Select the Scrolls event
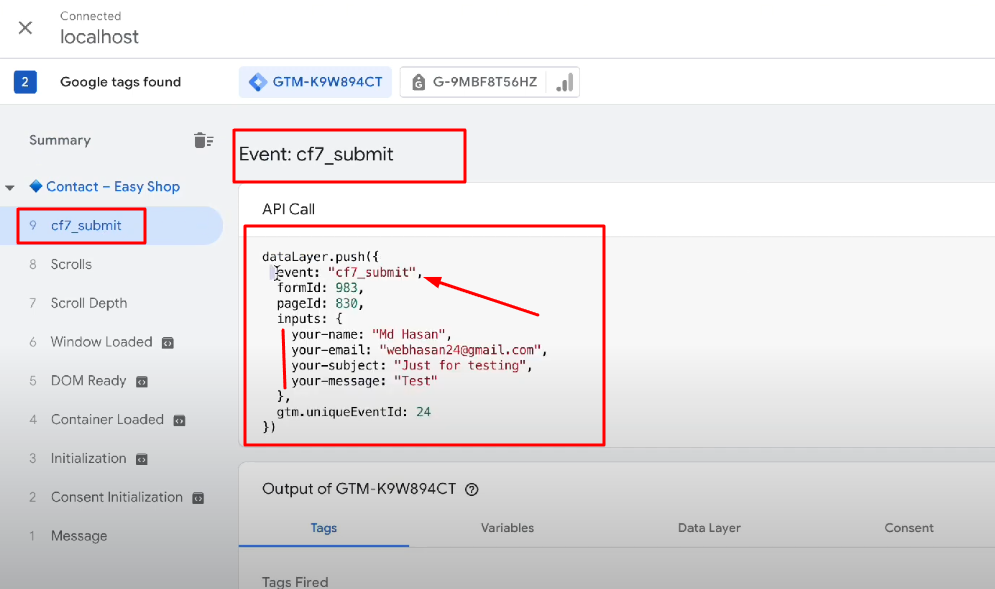This screenshot has height=589, width=995. [71, 264]
